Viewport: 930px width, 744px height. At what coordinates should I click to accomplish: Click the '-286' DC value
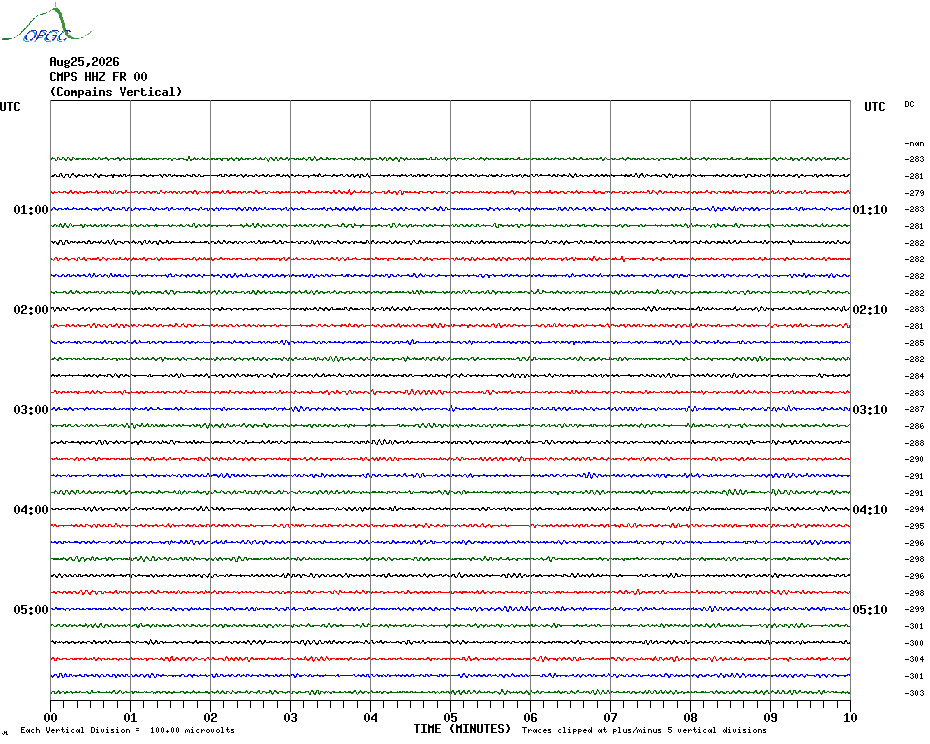click(x=915, y=426)
